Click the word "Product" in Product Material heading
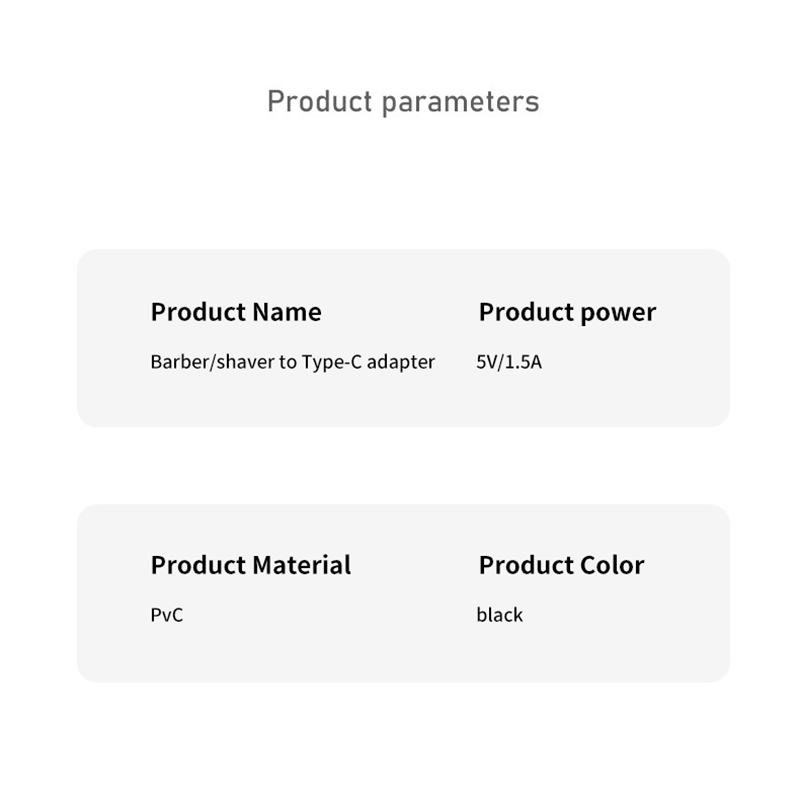The image size is (800, 800). [x=199, y=565]
